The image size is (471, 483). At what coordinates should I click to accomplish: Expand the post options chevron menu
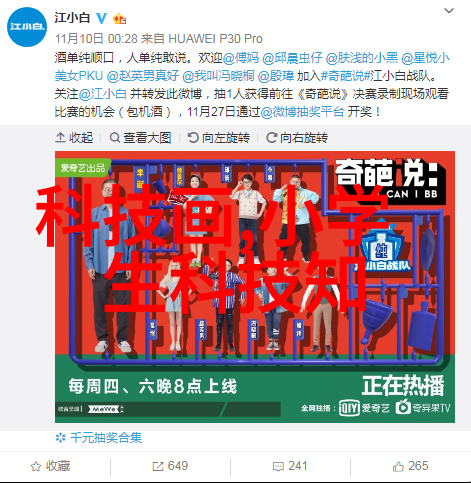point(449,11)
